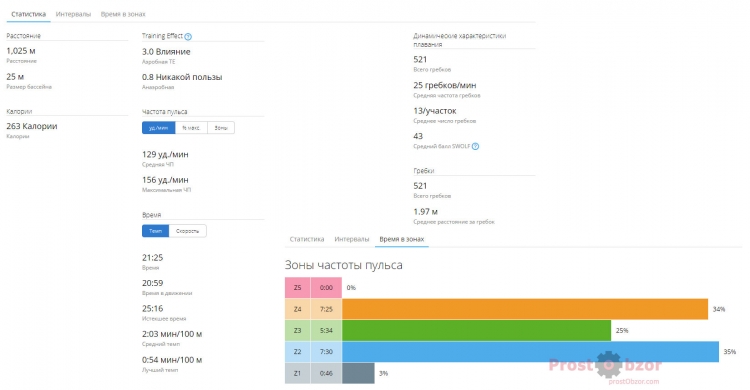The height and width of the screenshot is (390, 750).
Task: Click the 0:54 мин/100 м best pace
Action: 172,360
